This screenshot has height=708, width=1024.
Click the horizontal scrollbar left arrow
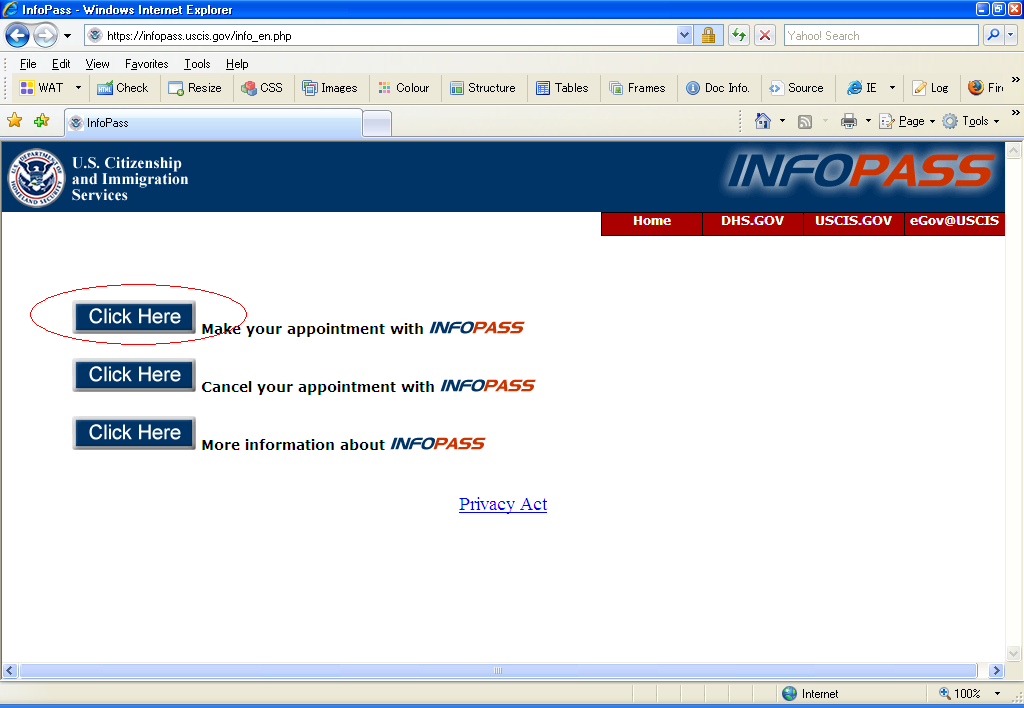pos(10,671)
